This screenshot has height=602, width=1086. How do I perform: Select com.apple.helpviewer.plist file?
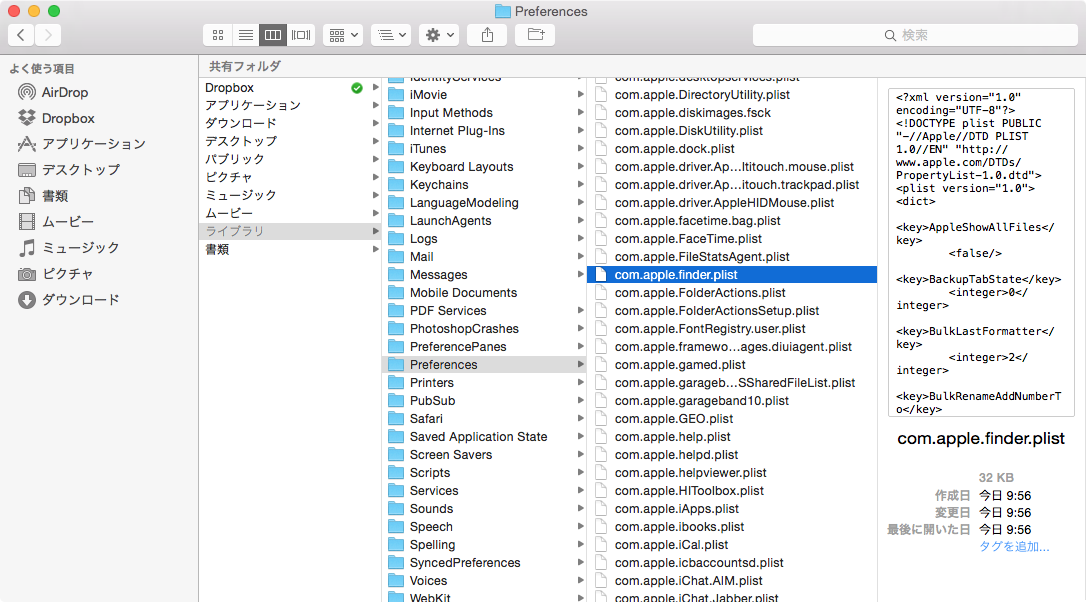732,473
